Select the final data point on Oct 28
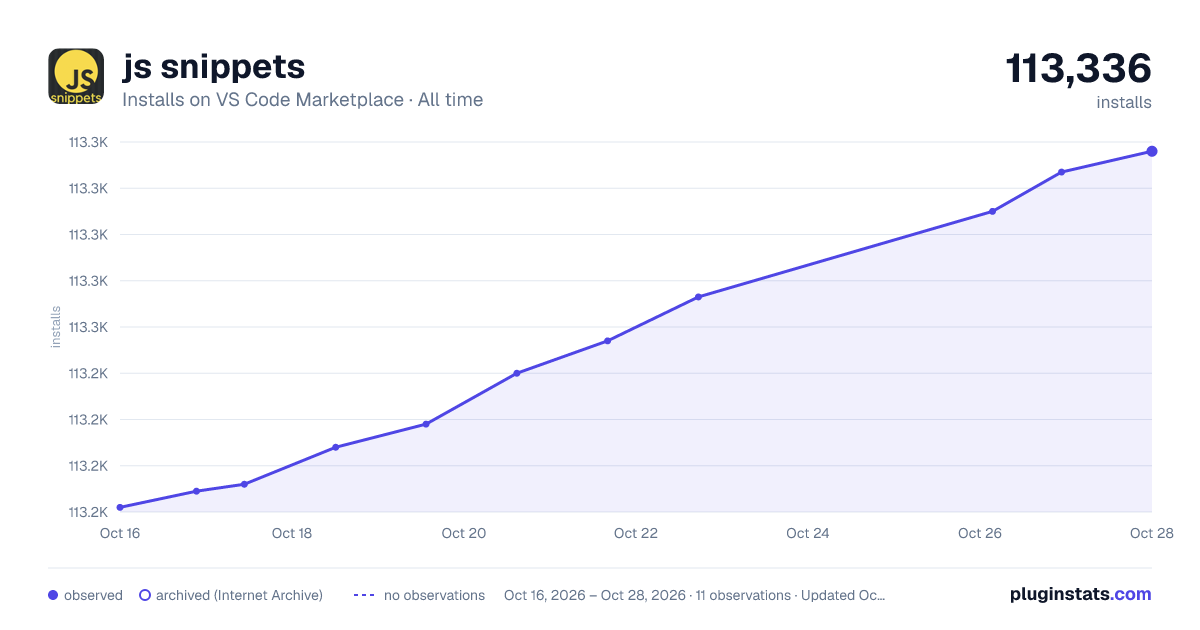1200x630 pixels. coord(1152,151)
